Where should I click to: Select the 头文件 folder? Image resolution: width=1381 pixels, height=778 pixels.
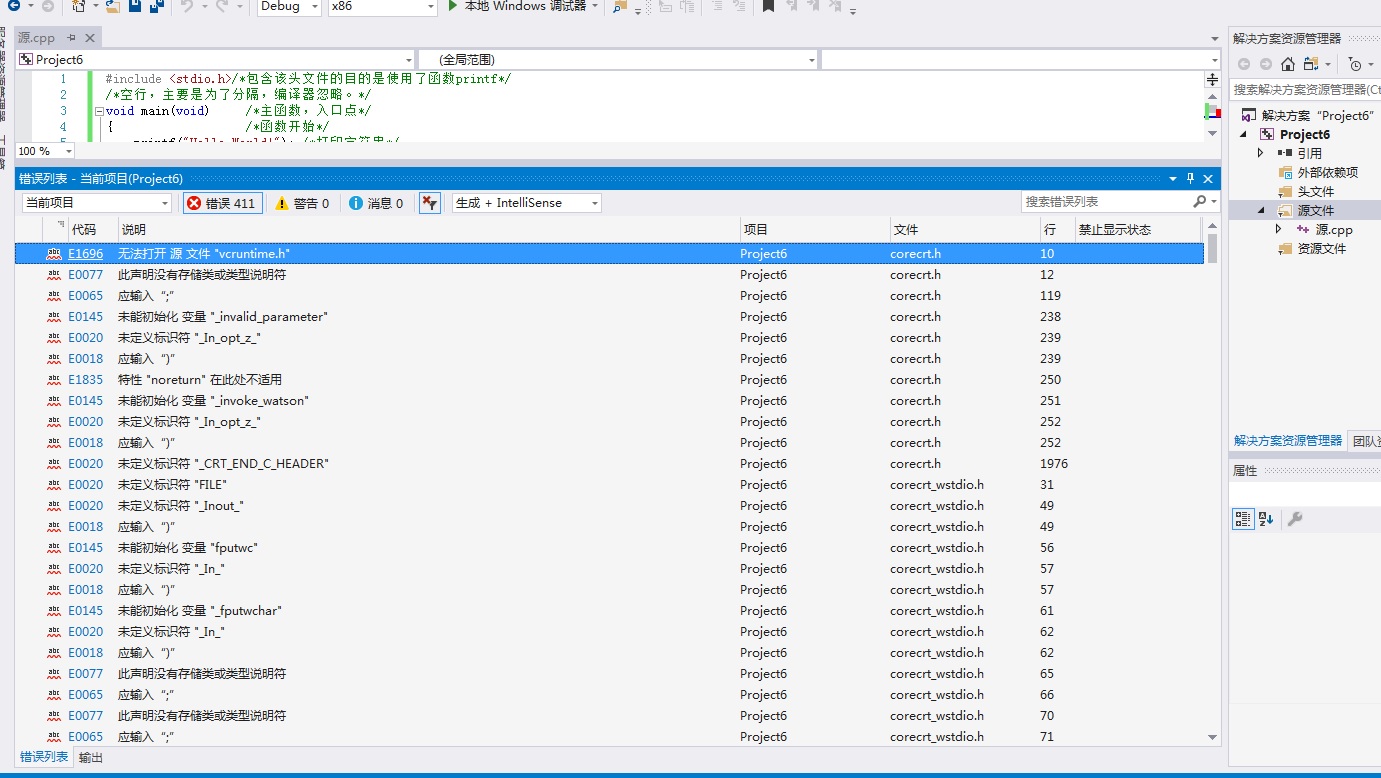pos(1306,191)
